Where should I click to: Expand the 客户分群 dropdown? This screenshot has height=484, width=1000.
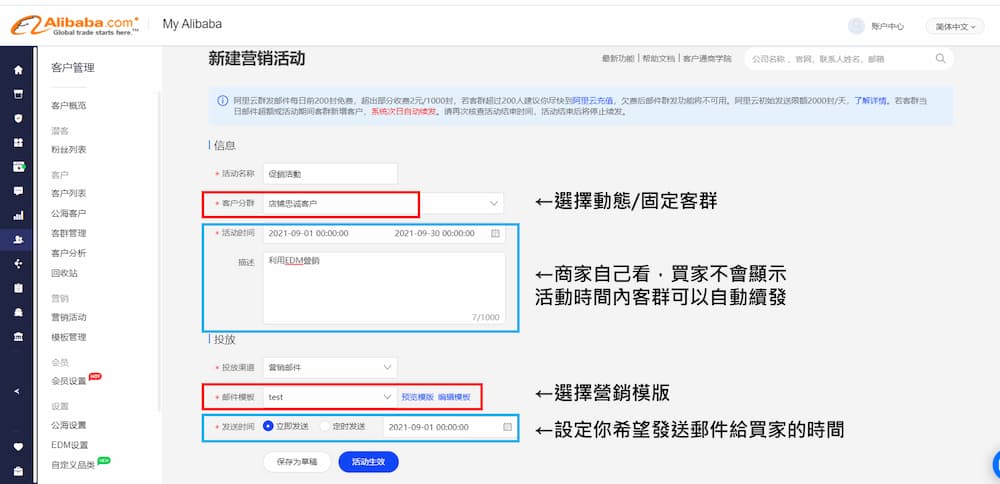point(493,204)
